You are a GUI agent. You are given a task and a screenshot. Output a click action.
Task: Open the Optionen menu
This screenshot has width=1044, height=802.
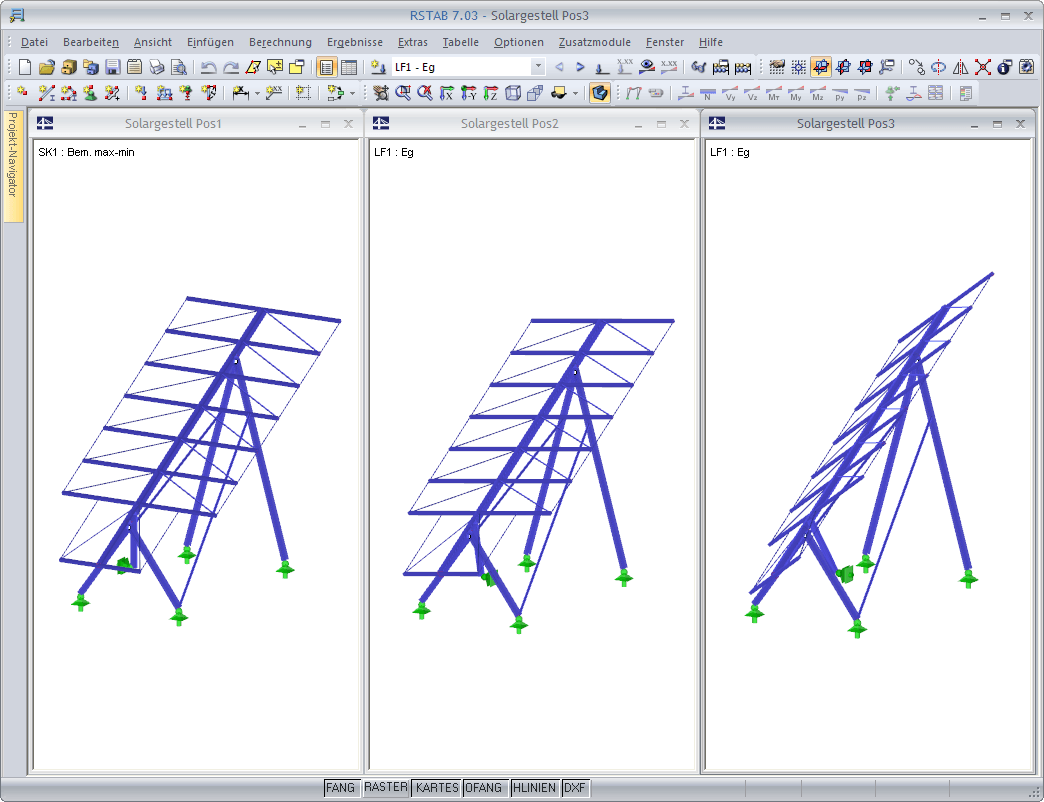519,42
